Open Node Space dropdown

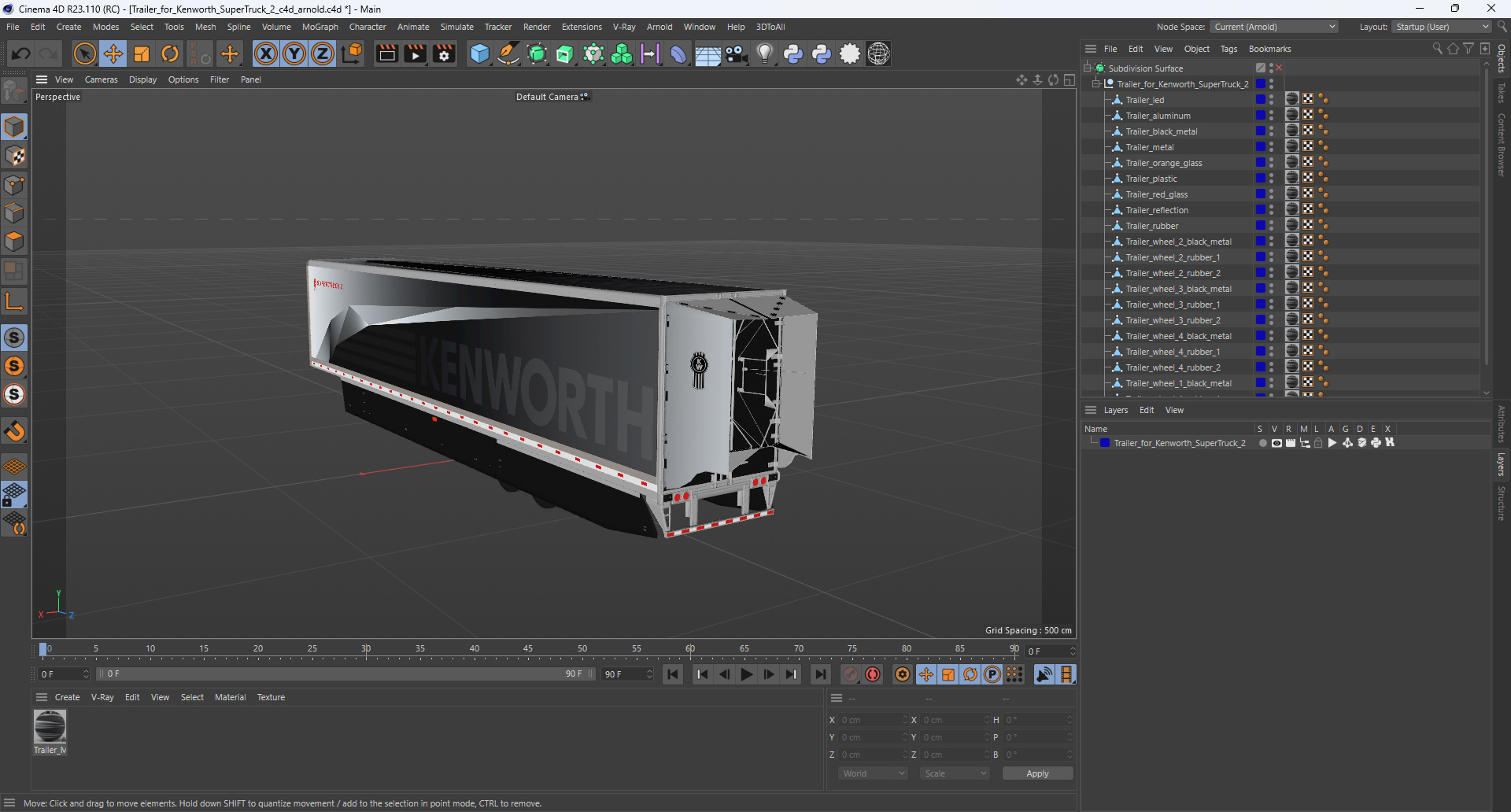1273,27
